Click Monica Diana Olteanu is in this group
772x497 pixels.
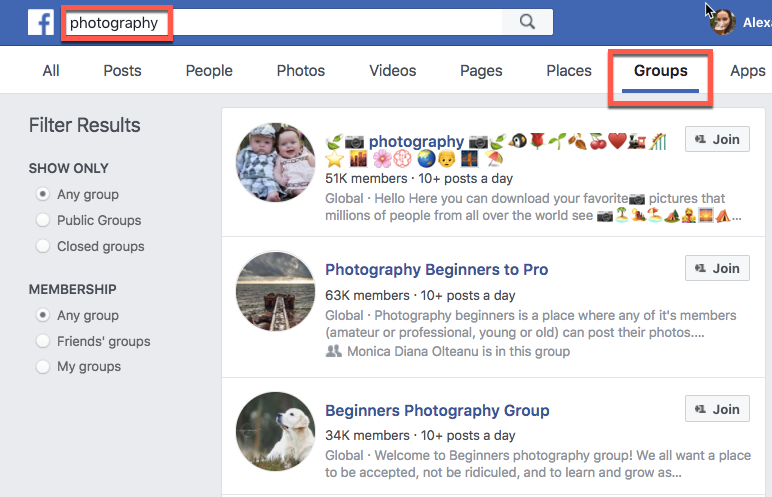458,351
